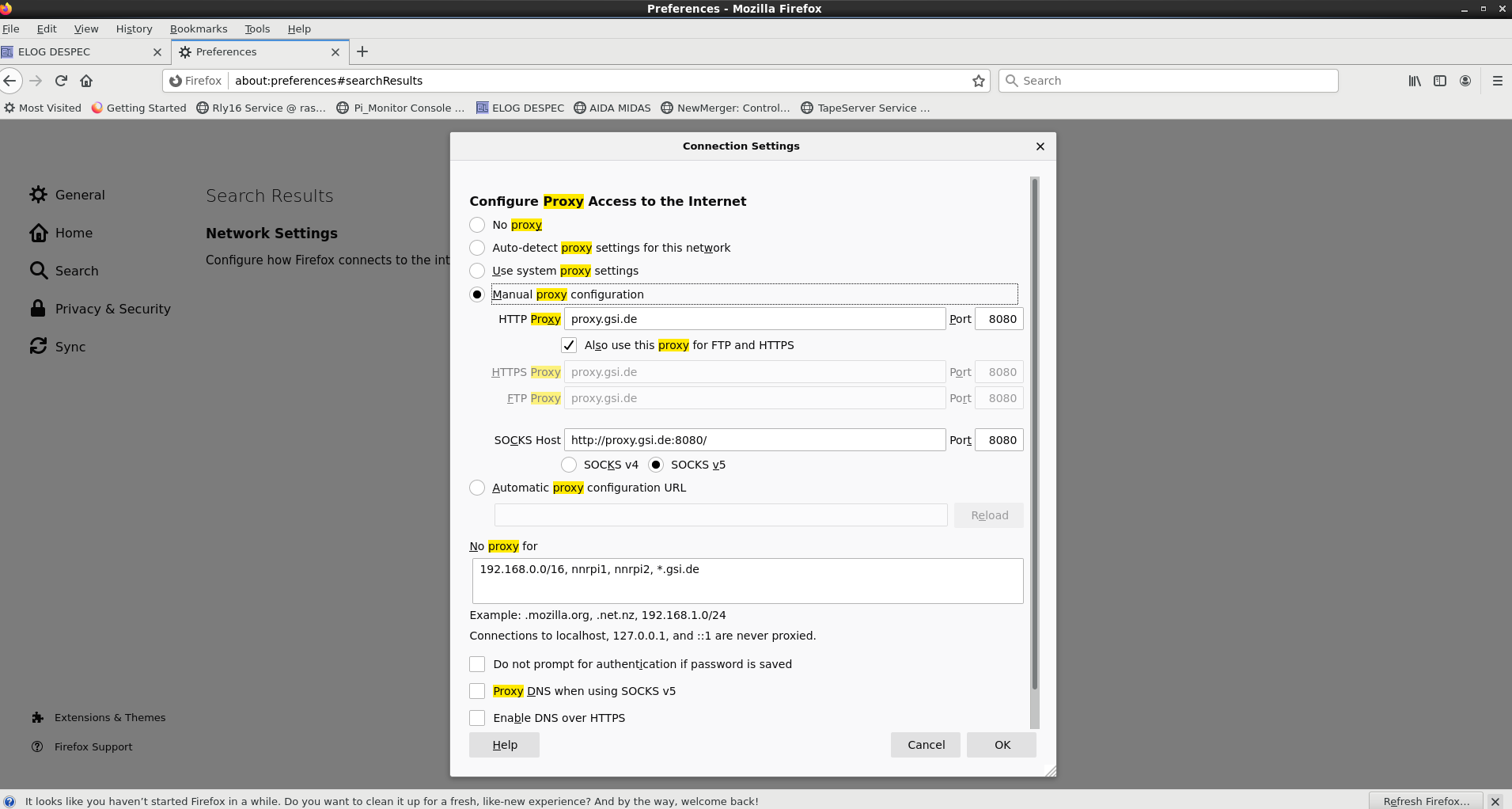
Task: Click the HTTP Proxy port field
Action: pyautogui.click(x=999, y=319)
